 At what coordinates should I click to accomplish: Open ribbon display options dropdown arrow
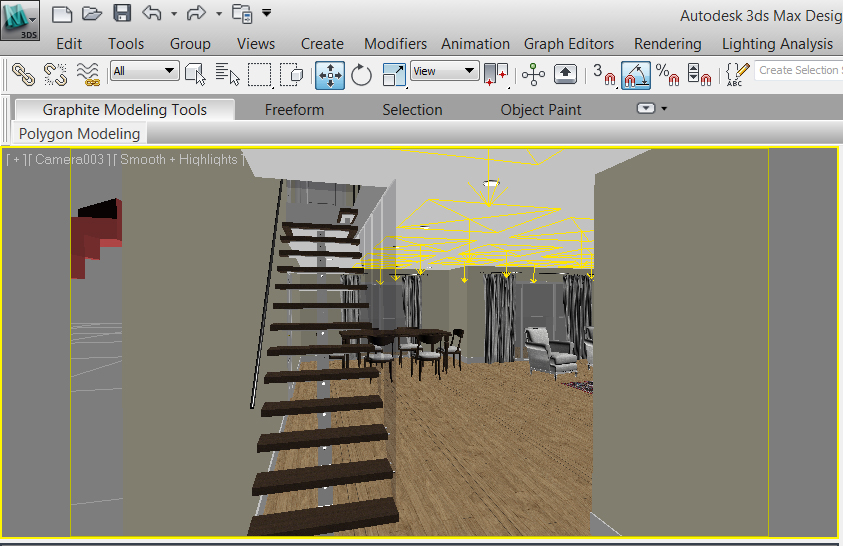coord(665,109)
